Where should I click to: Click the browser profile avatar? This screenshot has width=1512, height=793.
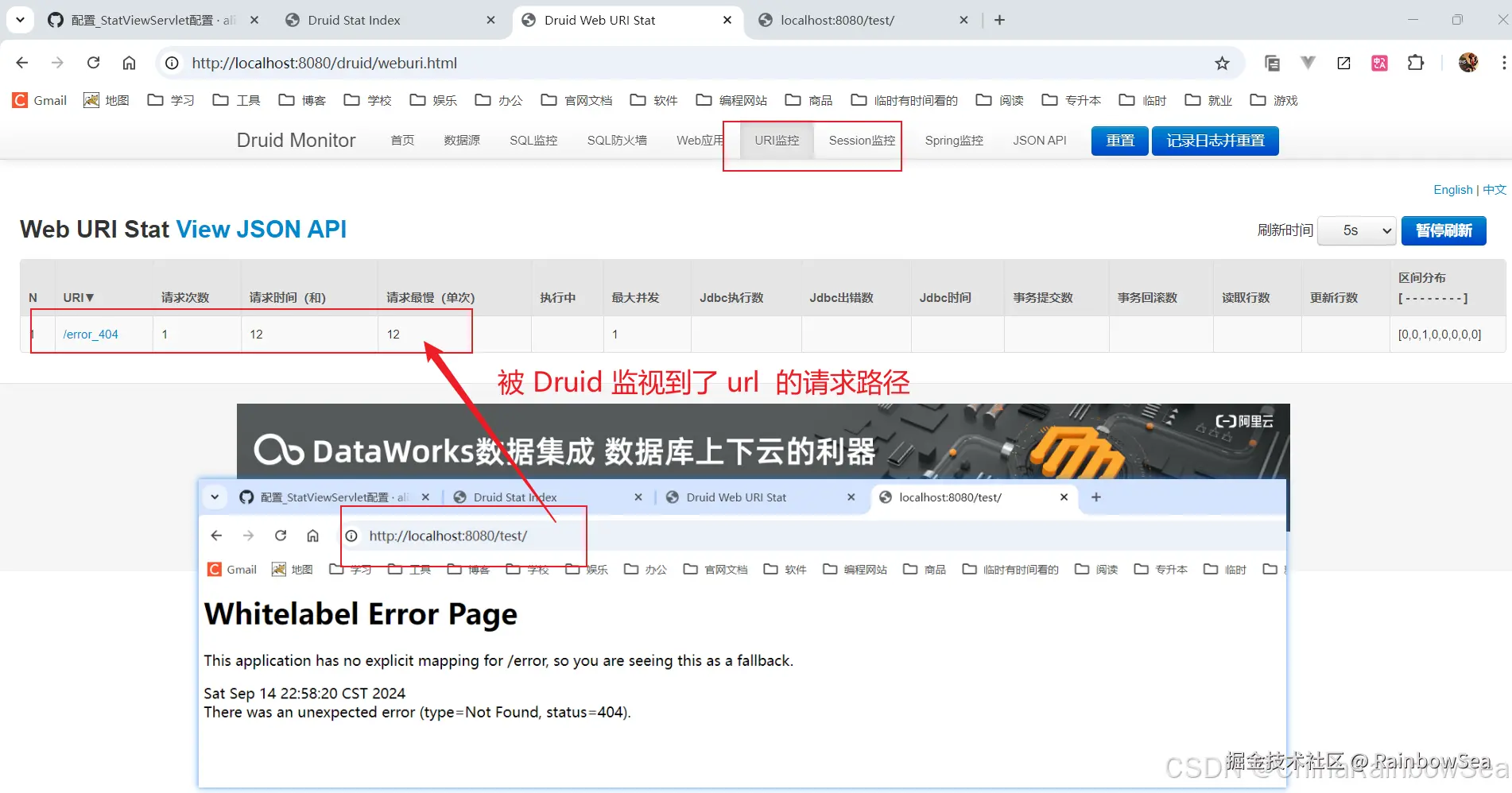click(x=1469, y=63)
